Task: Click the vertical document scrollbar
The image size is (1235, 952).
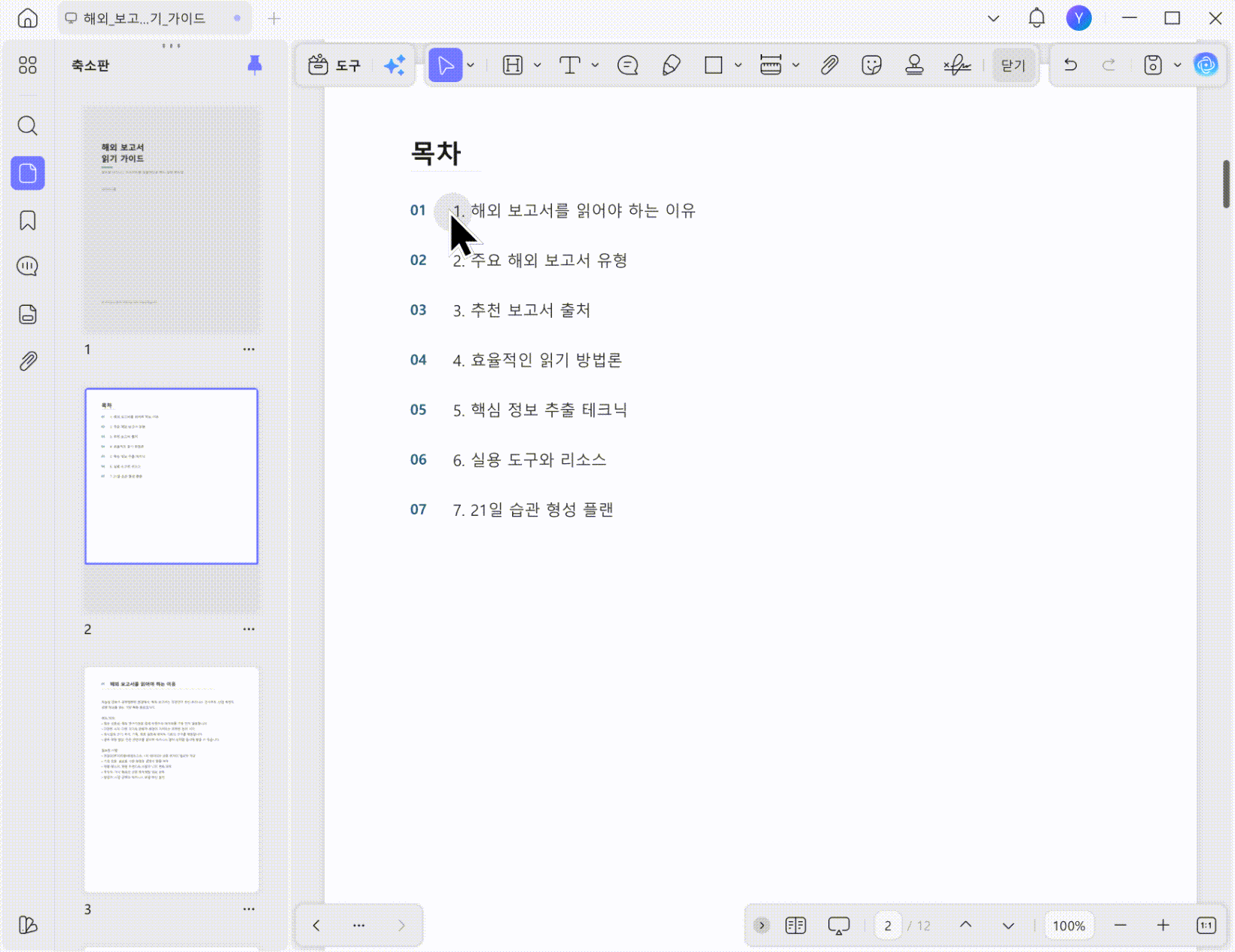Action: point(1226,184)
